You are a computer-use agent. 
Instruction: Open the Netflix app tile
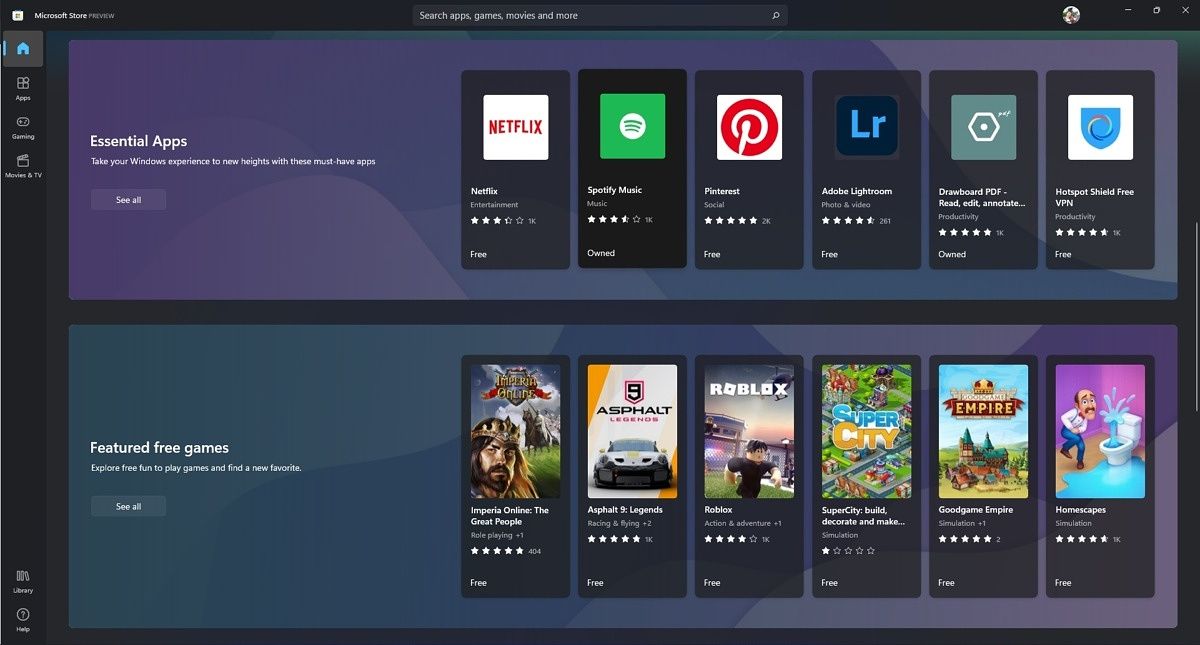coord(514,168)
